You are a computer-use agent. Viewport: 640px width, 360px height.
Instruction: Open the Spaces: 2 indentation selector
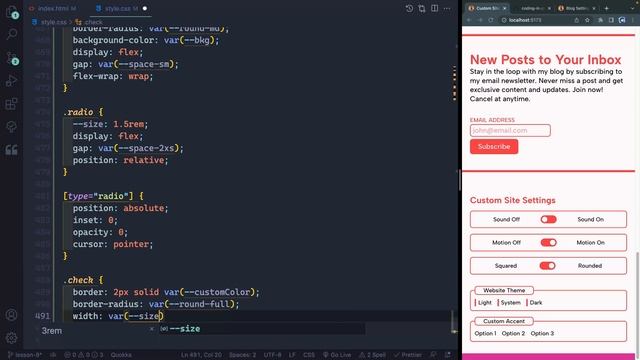[242, 355]
